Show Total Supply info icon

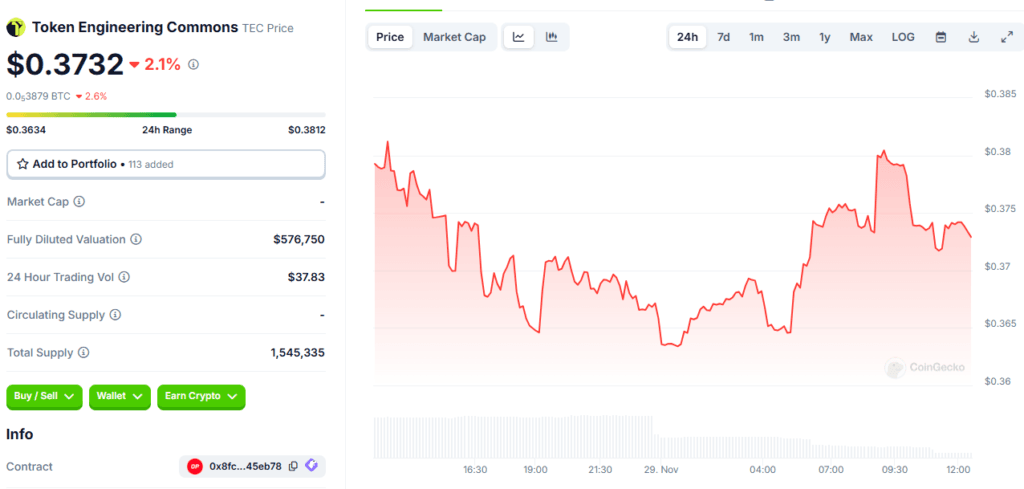[x=84, y=353]
